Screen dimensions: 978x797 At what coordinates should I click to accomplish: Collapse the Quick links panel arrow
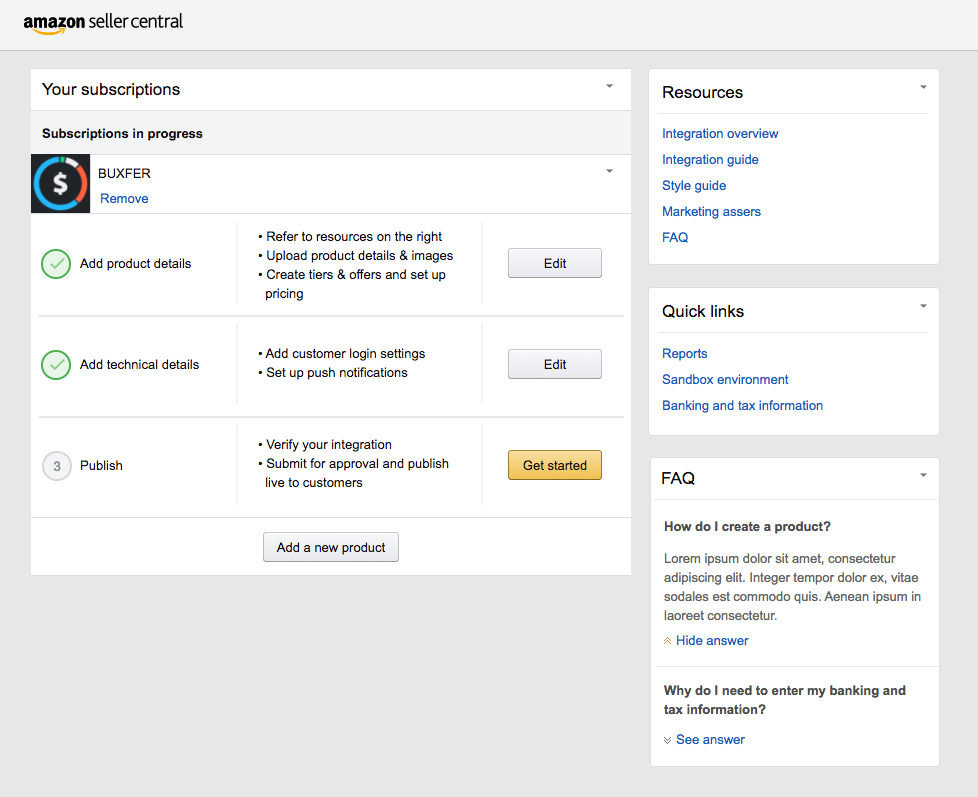tap(923, 306)
